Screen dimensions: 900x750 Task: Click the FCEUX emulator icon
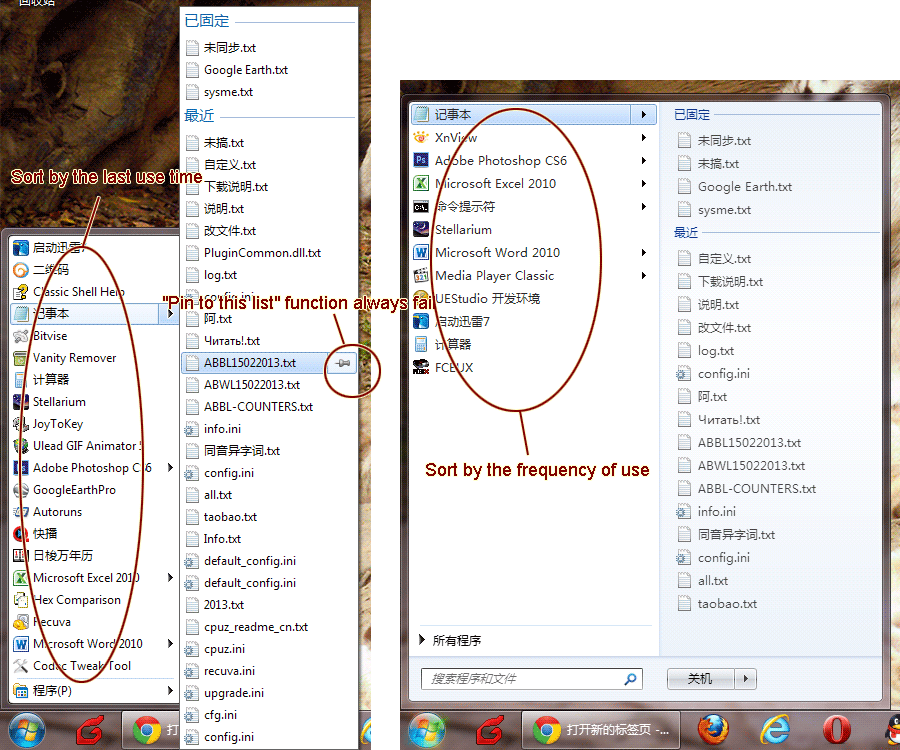421,367
